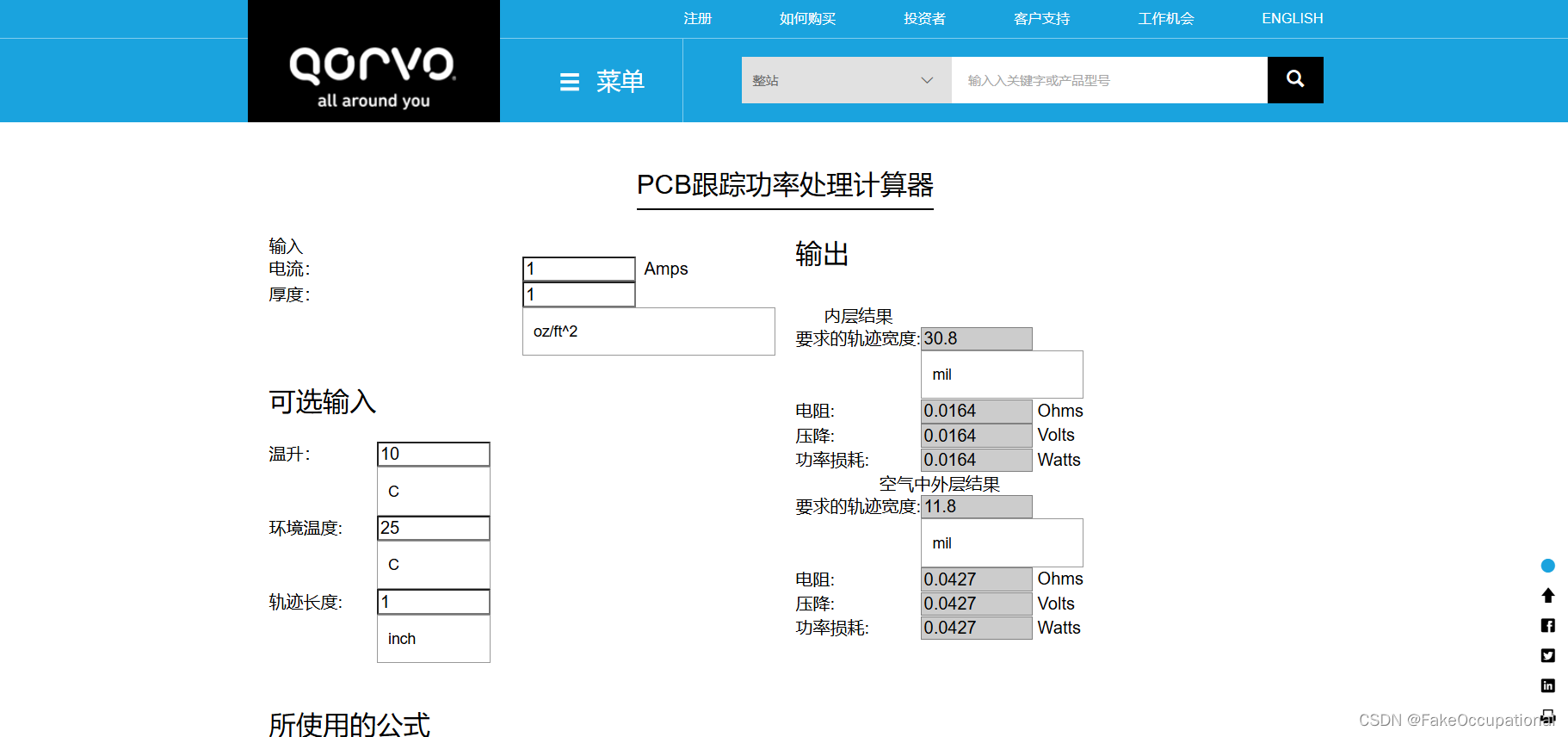Click the Amps unit label
1568x737 pixels.
click(x=666, y=269)
